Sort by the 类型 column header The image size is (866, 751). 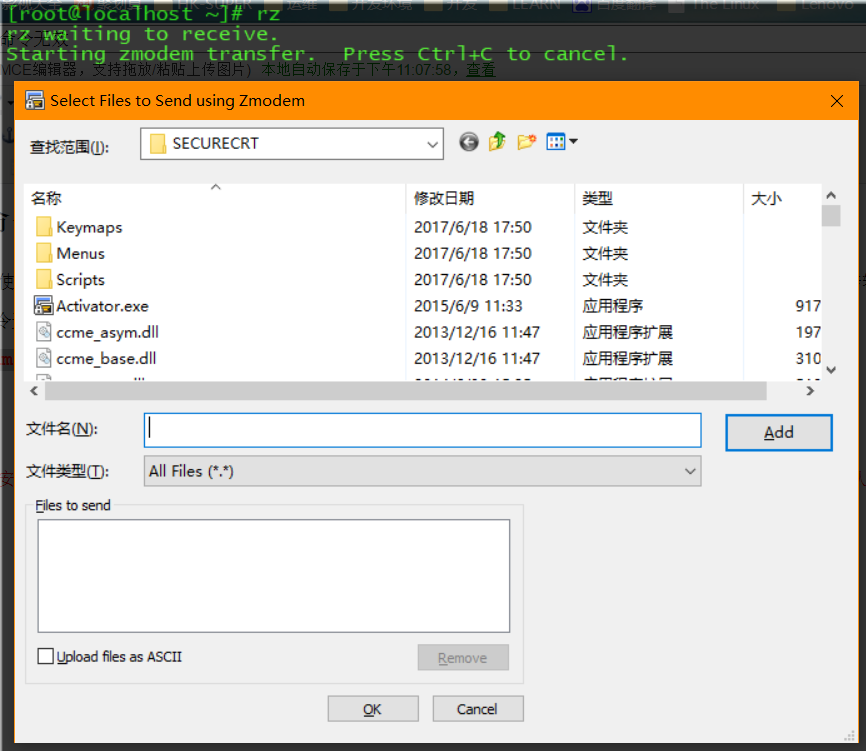(x=659, y=198)
